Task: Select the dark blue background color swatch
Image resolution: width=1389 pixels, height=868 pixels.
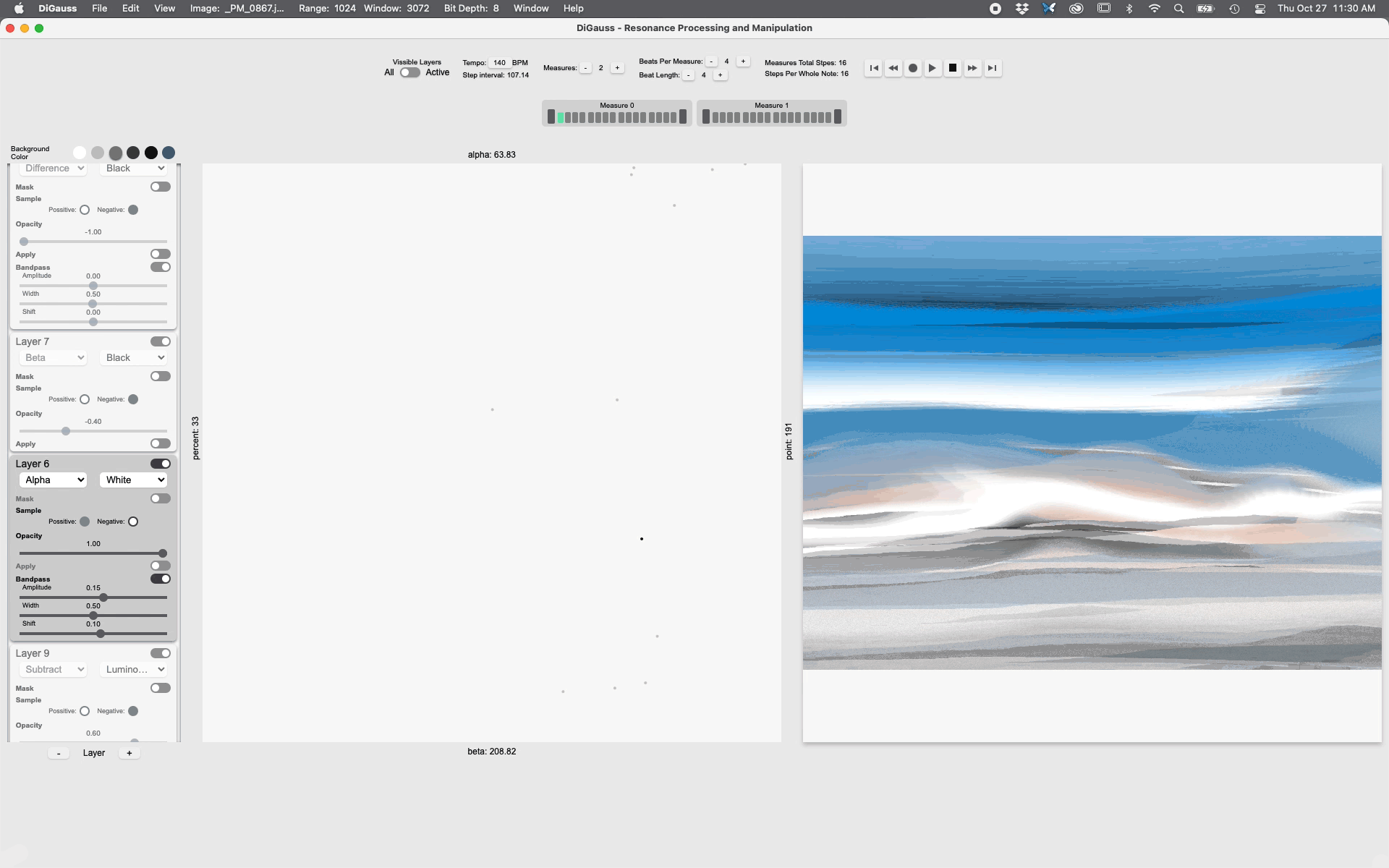Action: click(169, 153)
